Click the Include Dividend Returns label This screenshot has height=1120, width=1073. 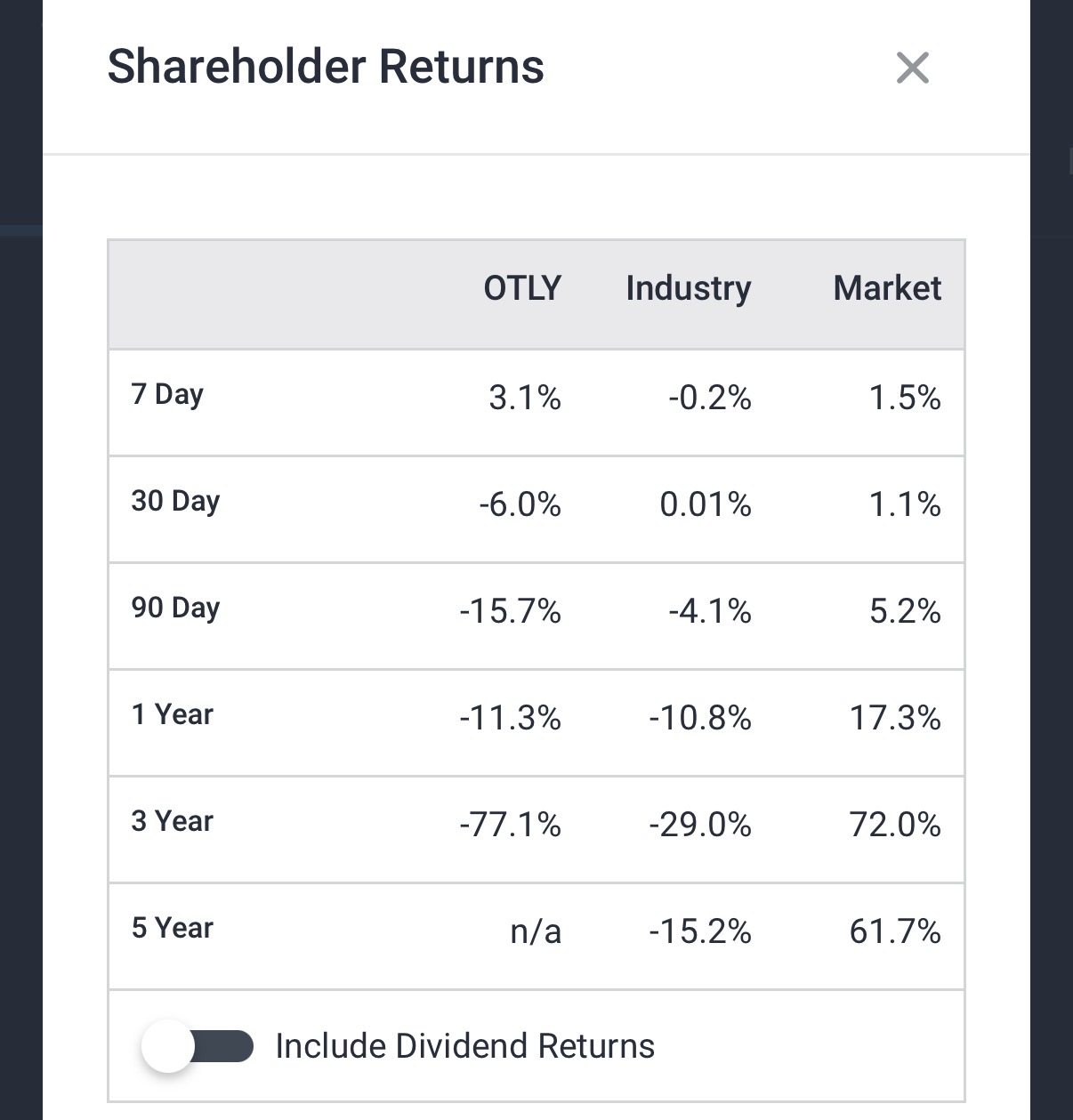tap(464, 1046)
